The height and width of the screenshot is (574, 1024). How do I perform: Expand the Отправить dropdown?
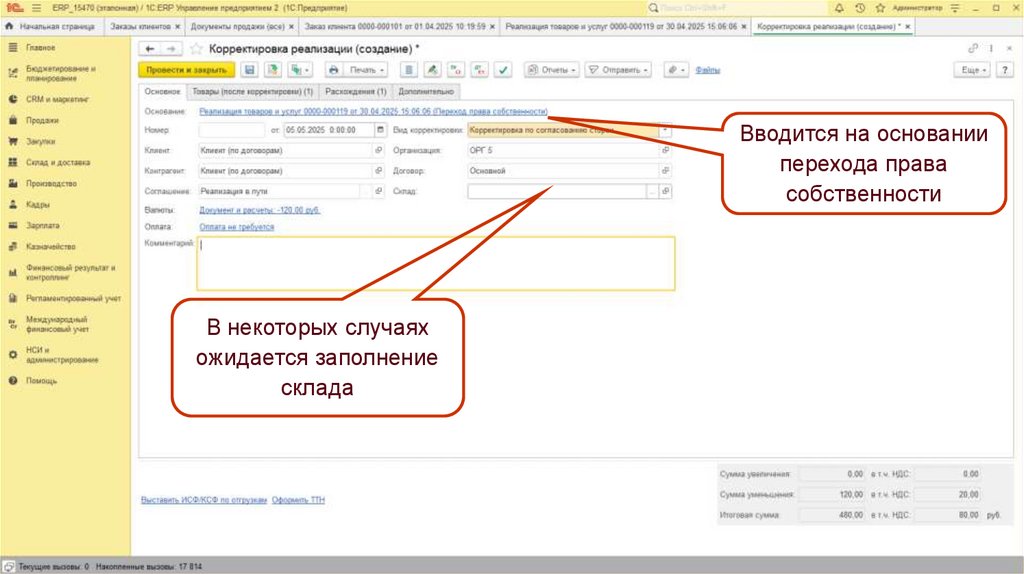click(x=617, y=70)
